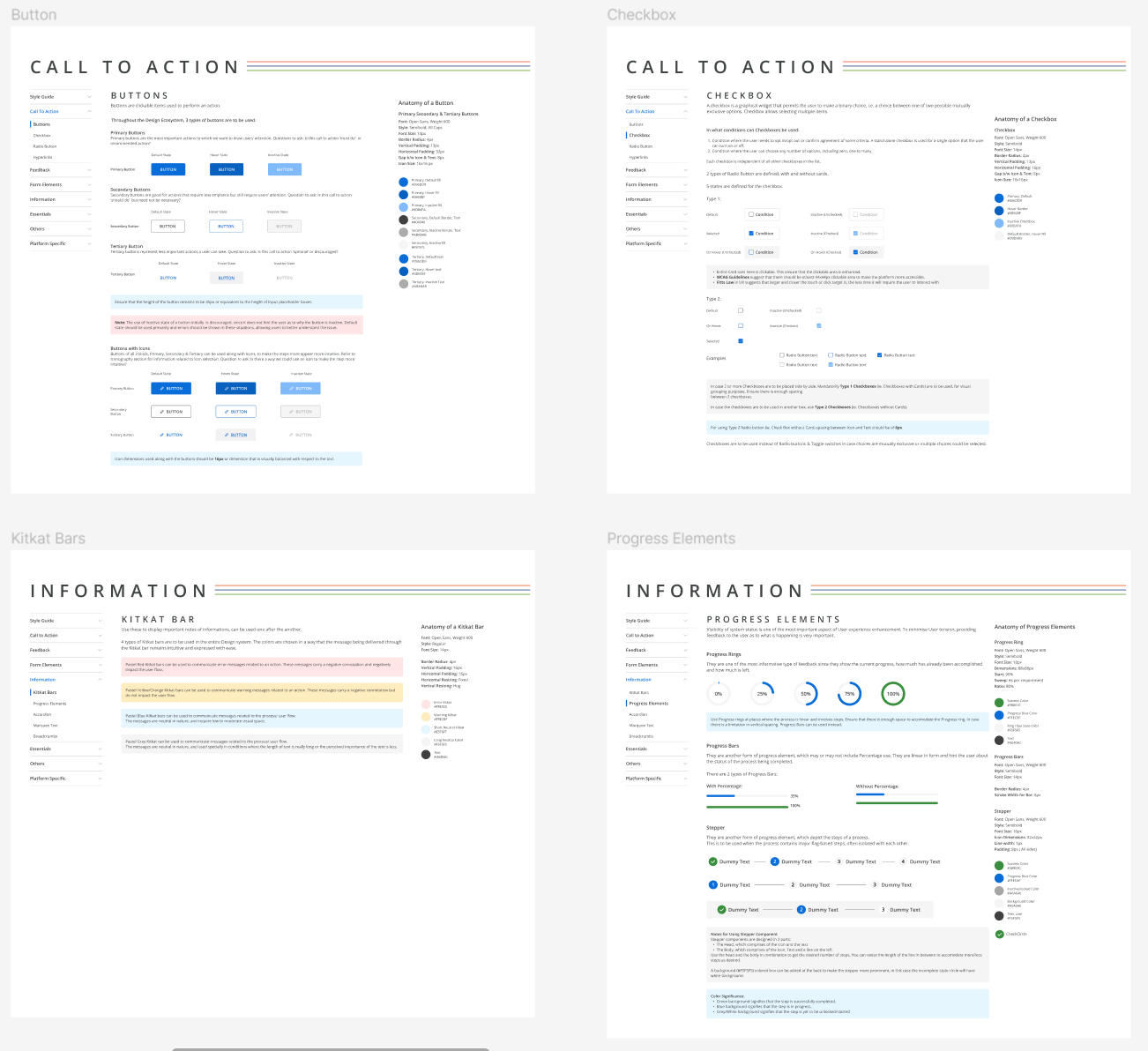Click the green 100% progress ring
Screen dimensions: 1148x1051
(x=892, y=694)
